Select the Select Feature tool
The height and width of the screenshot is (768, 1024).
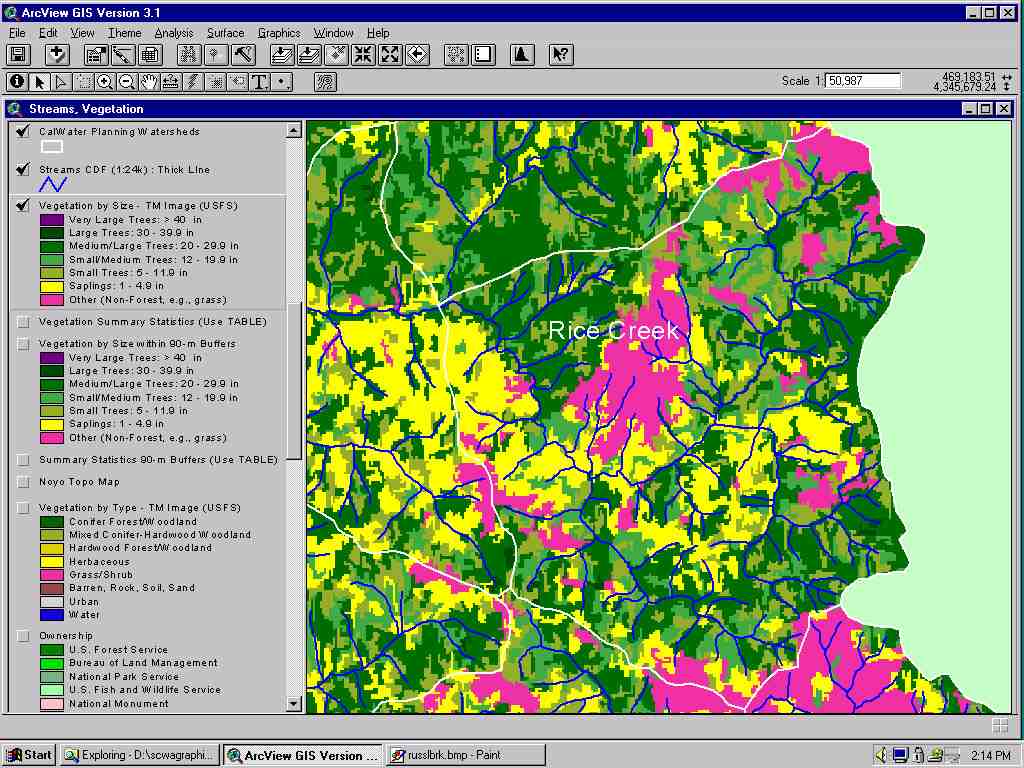pos(83,82)
